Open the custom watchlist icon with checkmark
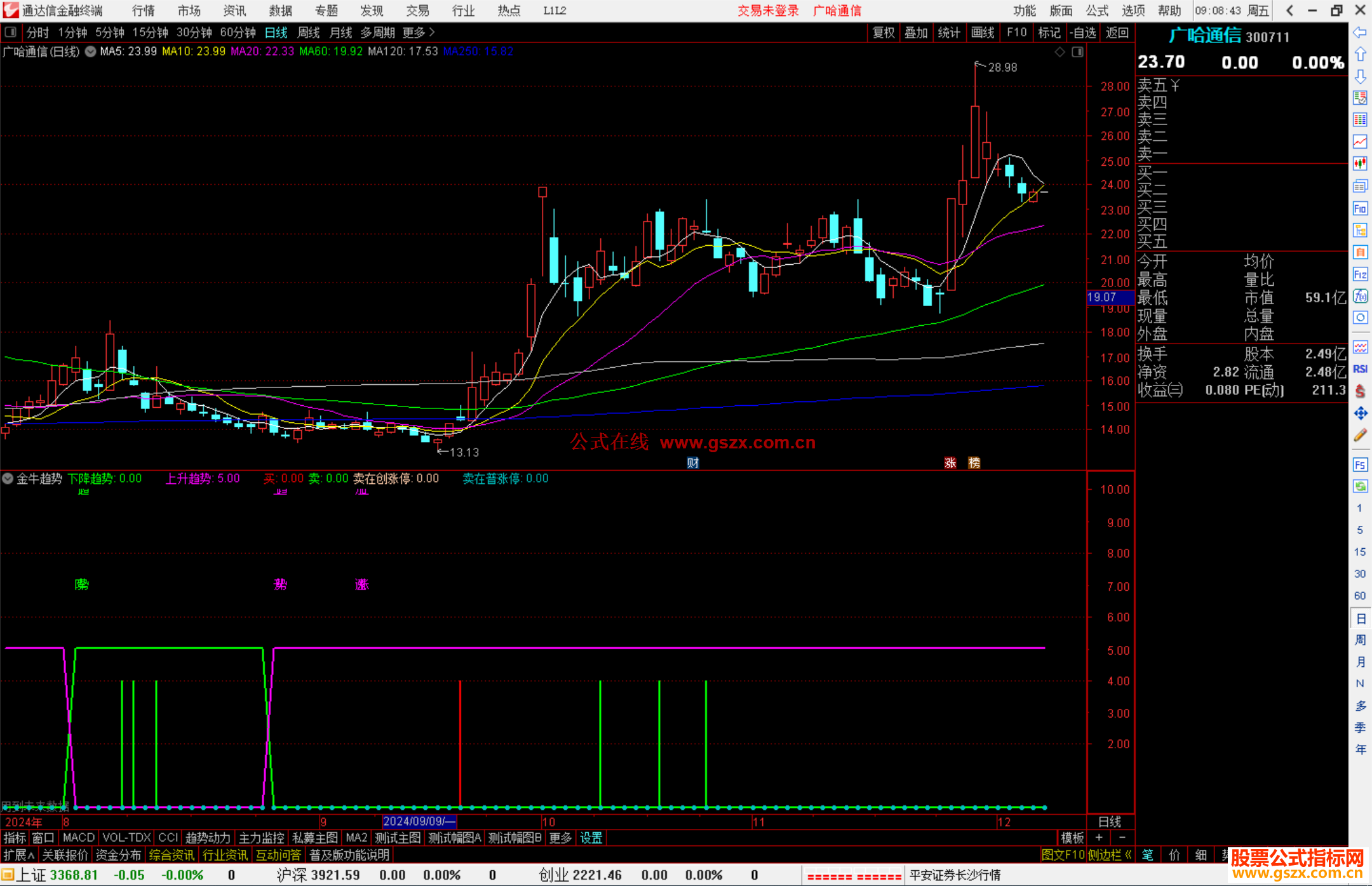The height and width of the screenshot is (886, 1372). coord(1360,98)
